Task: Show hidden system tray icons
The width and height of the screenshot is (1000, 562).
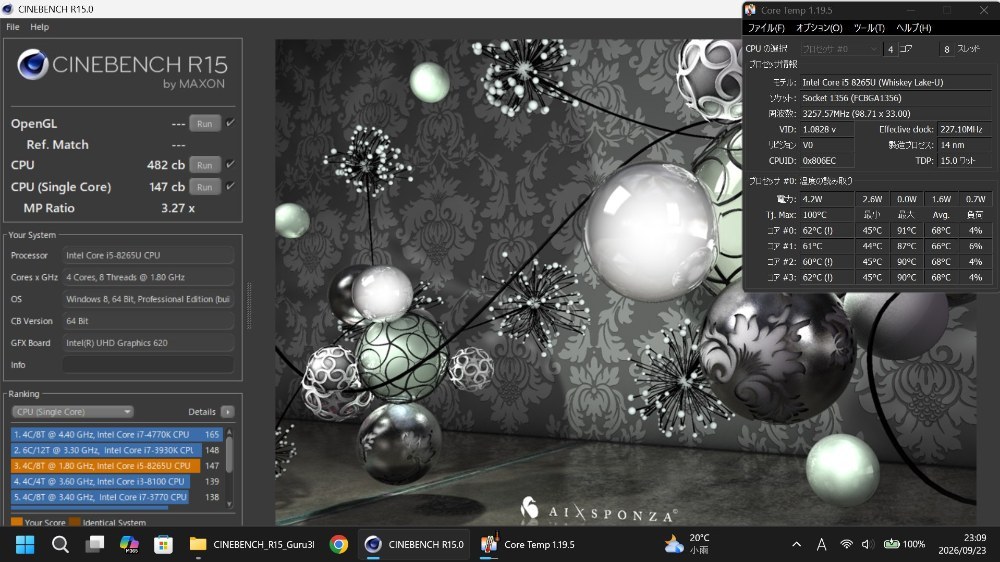Action: click(x=797, y=544)
